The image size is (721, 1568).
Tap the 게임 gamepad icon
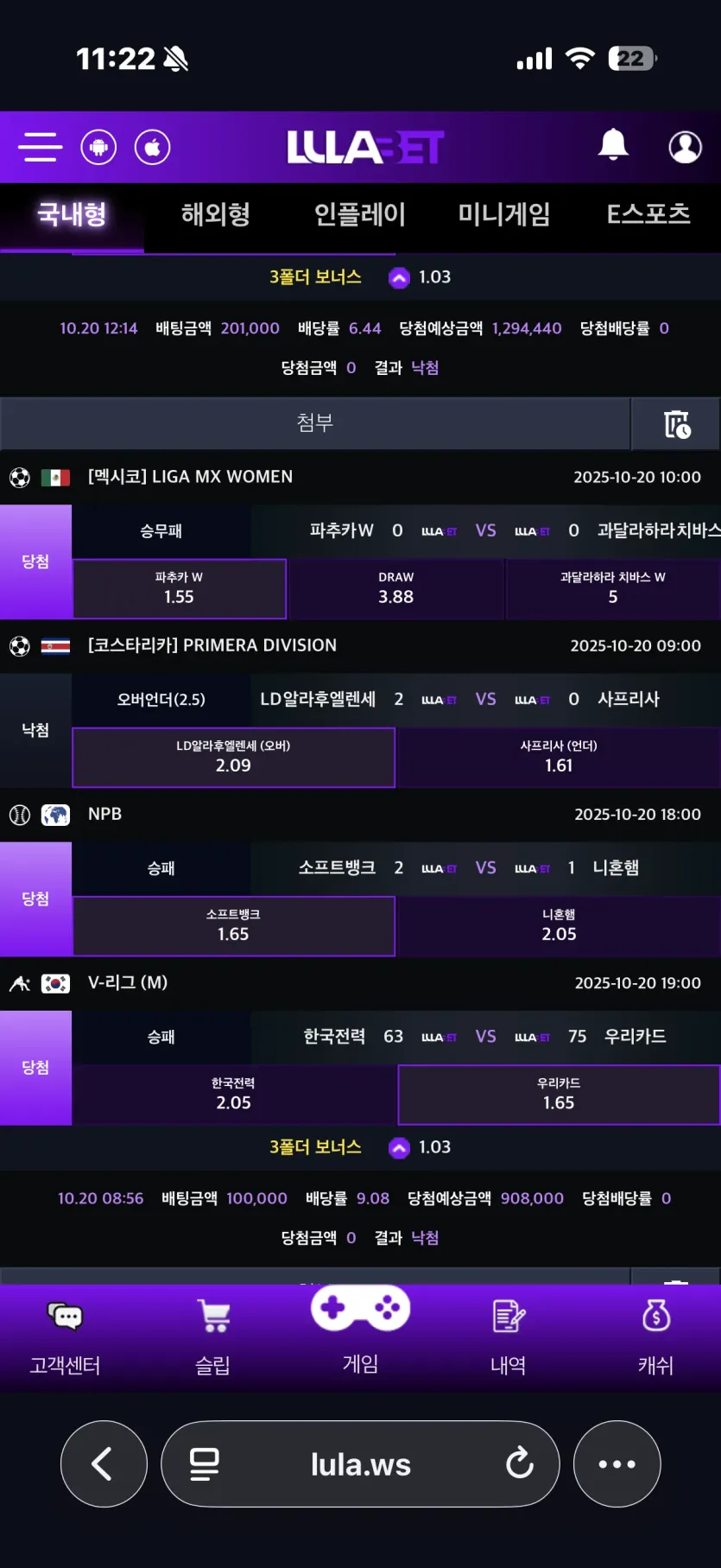tap(360, 1309)
